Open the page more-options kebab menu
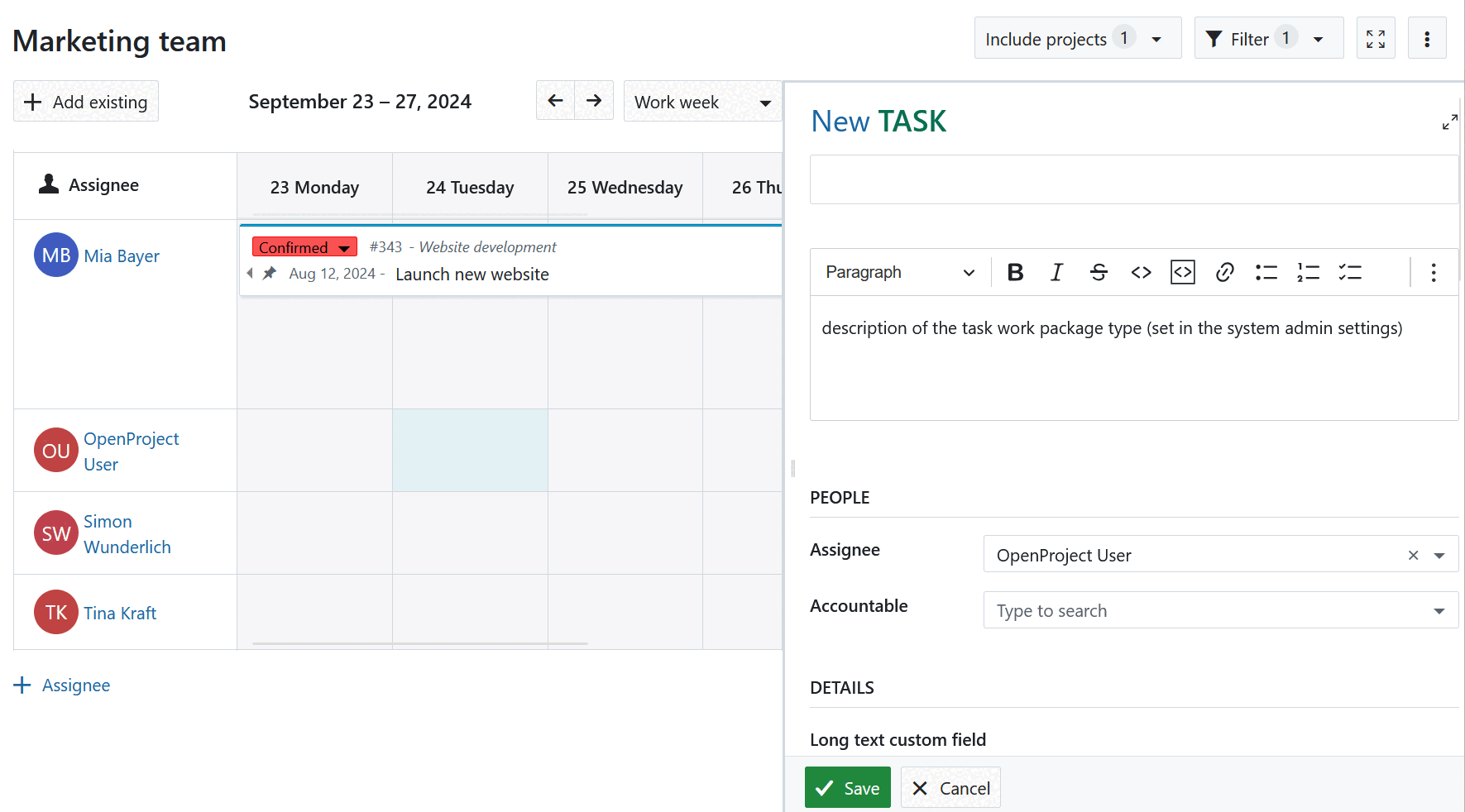This screenshot has width=1465, height=812. (1427, 37)
